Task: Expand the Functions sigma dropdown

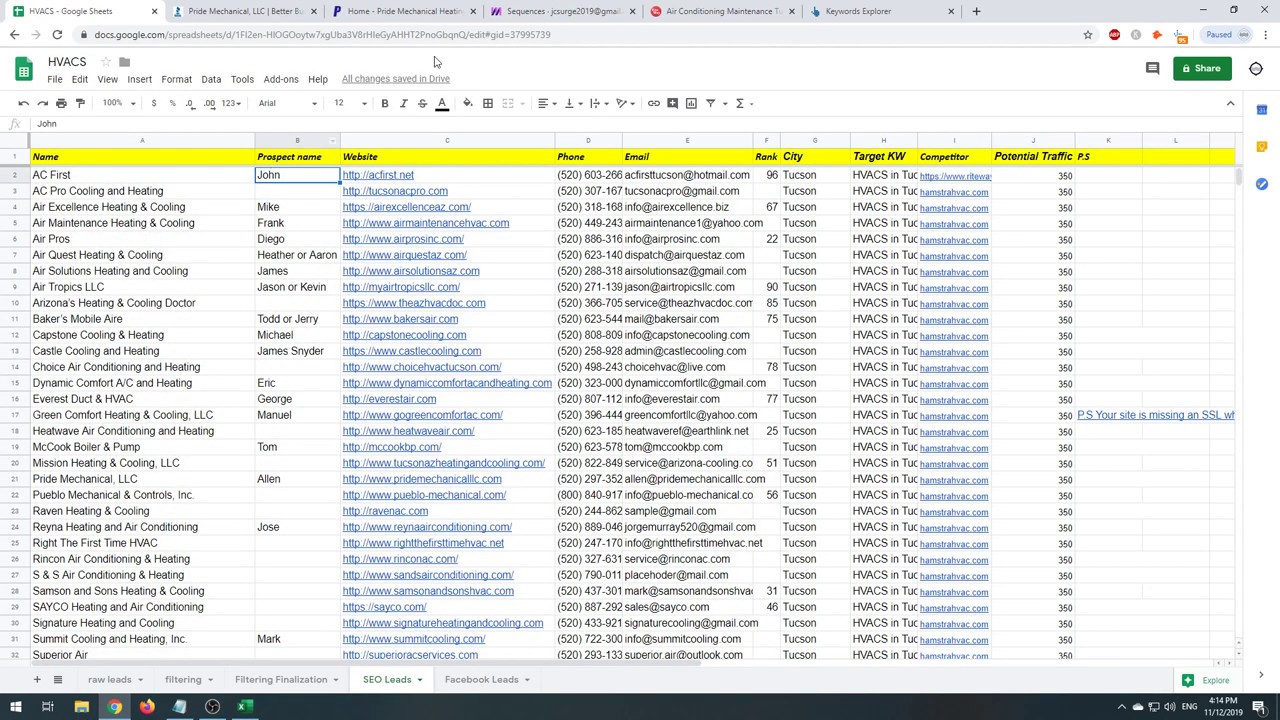Action: tap(742, 103)
